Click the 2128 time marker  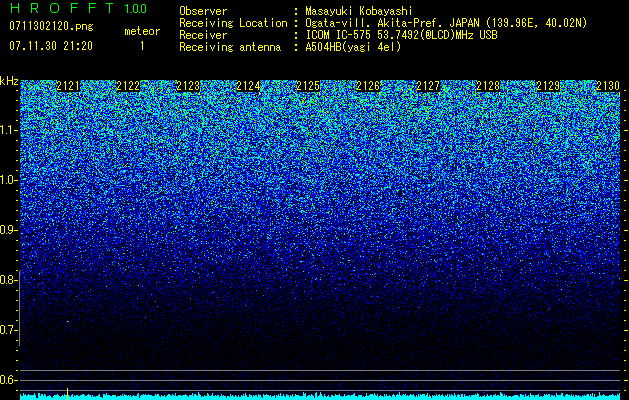point(488,86)
